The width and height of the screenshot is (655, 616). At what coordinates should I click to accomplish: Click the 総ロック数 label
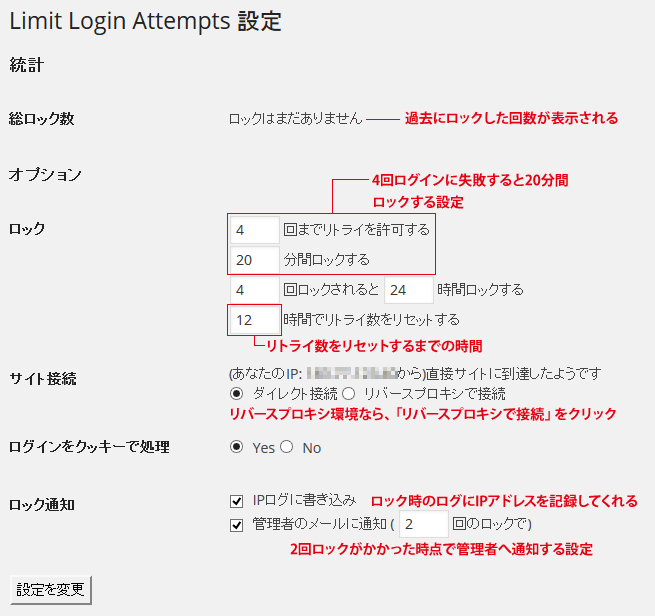[x=41, y=119]
